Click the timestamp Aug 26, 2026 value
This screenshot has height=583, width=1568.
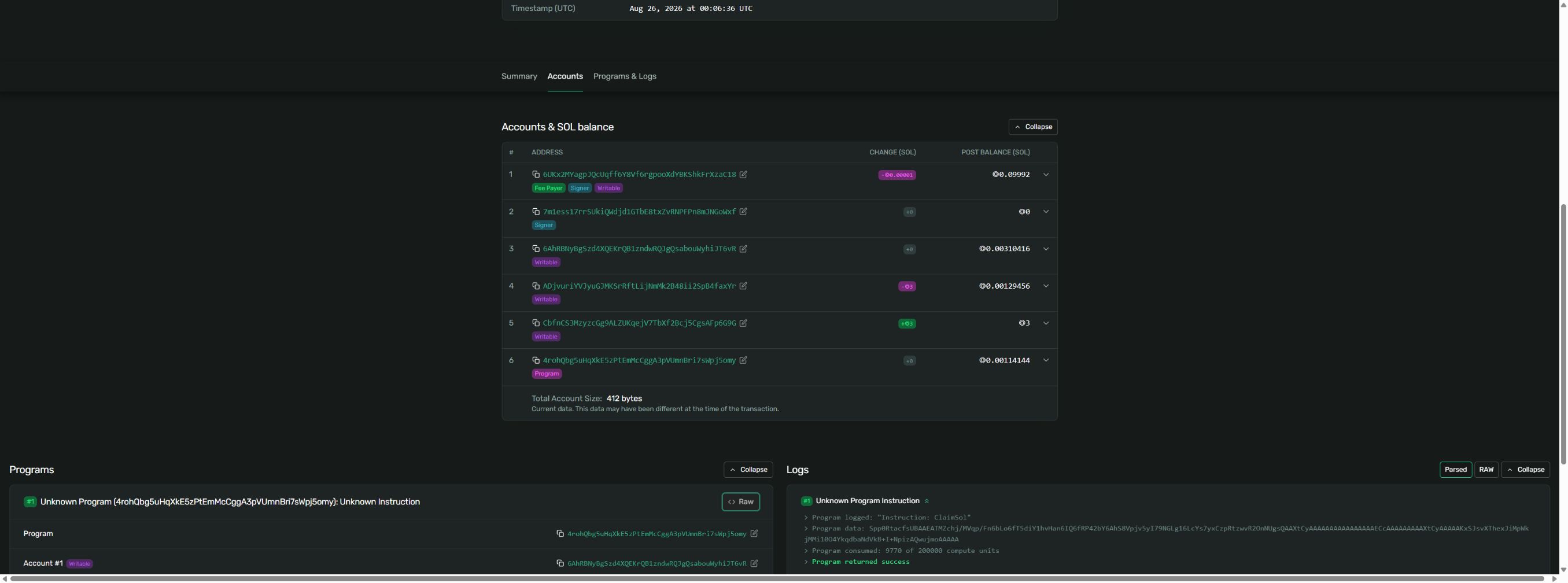point(690,9)
